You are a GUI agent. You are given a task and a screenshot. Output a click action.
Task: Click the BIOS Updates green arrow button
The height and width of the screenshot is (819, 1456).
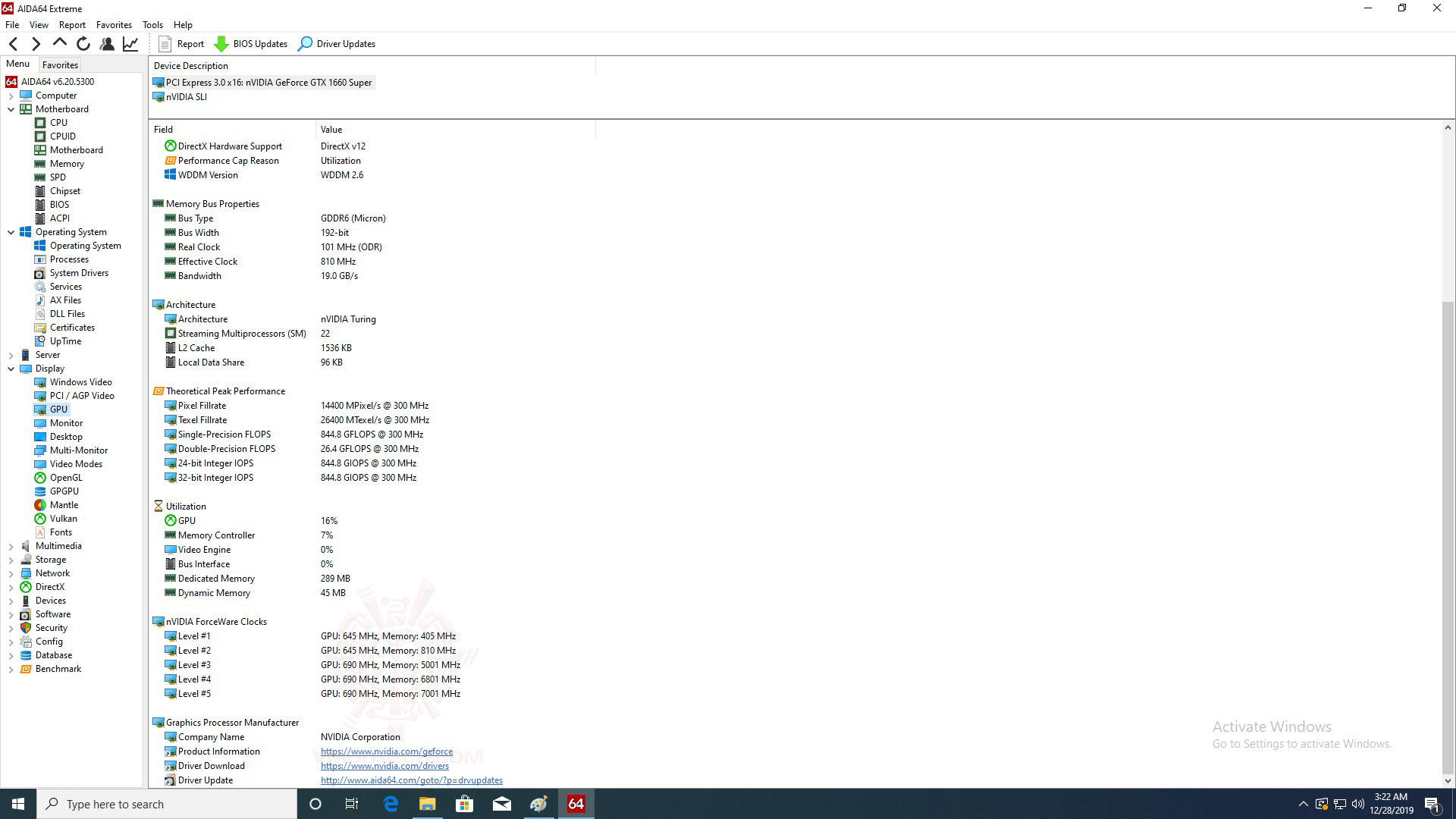pos(252,44)
